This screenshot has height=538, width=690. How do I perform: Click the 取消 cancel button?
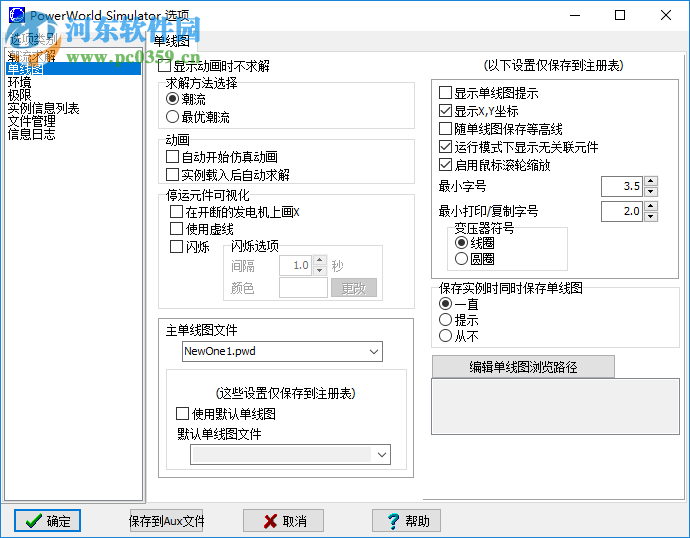pos(283,521)
